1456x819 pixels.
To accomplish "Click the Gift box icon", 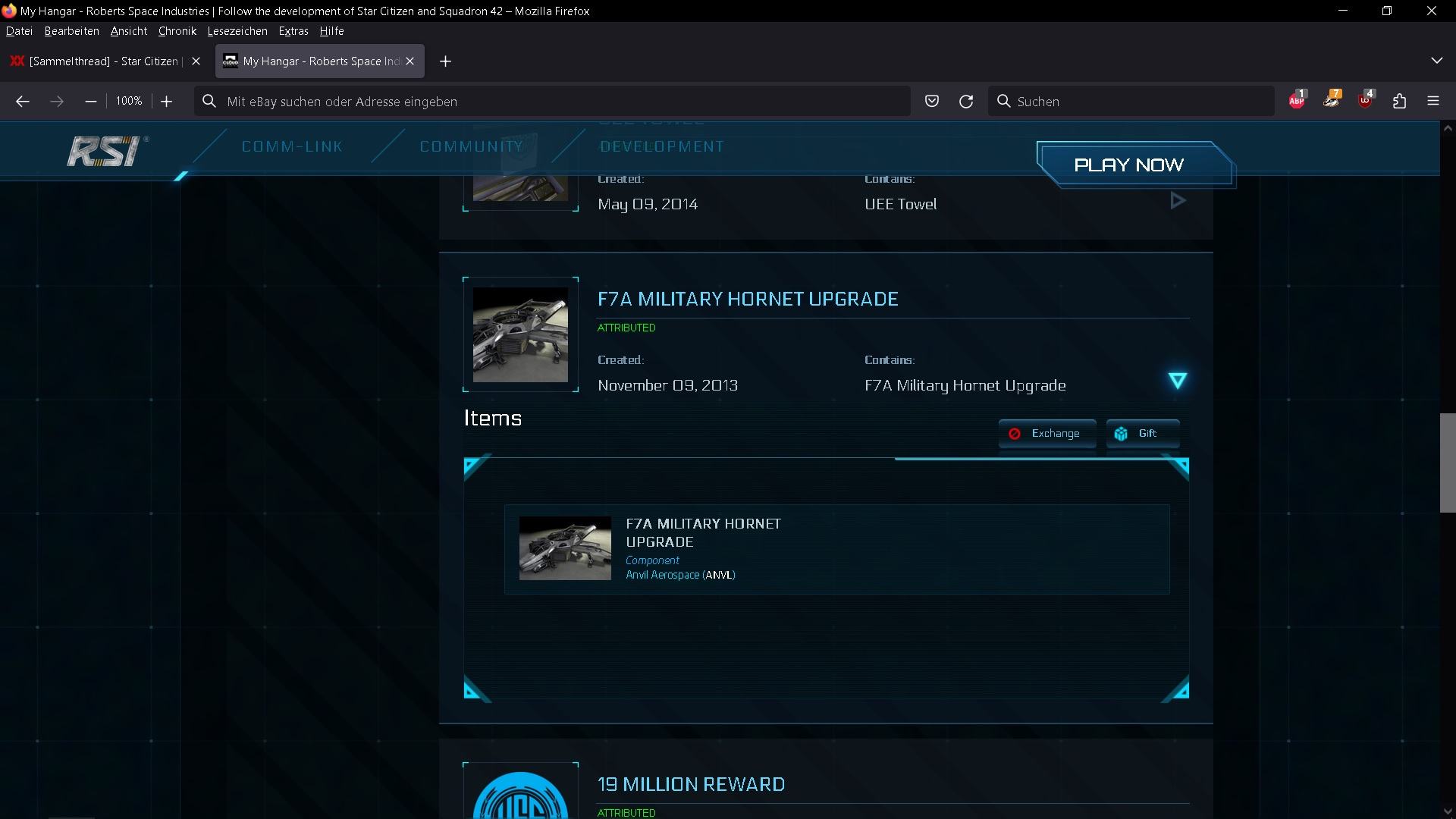I will pyautogui.click(x=1121, y=434).
